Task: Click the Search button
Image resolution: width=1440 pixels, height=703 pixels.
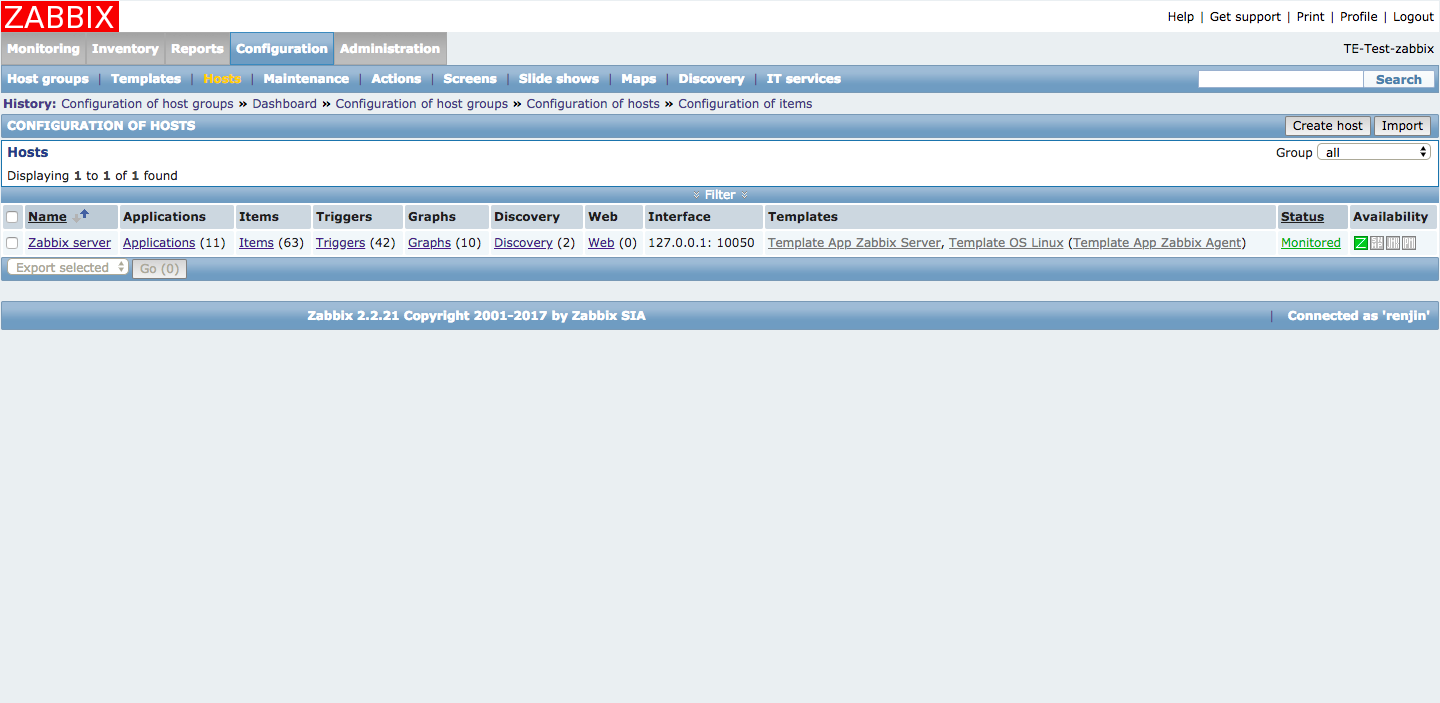Action: pos(1398,80)
